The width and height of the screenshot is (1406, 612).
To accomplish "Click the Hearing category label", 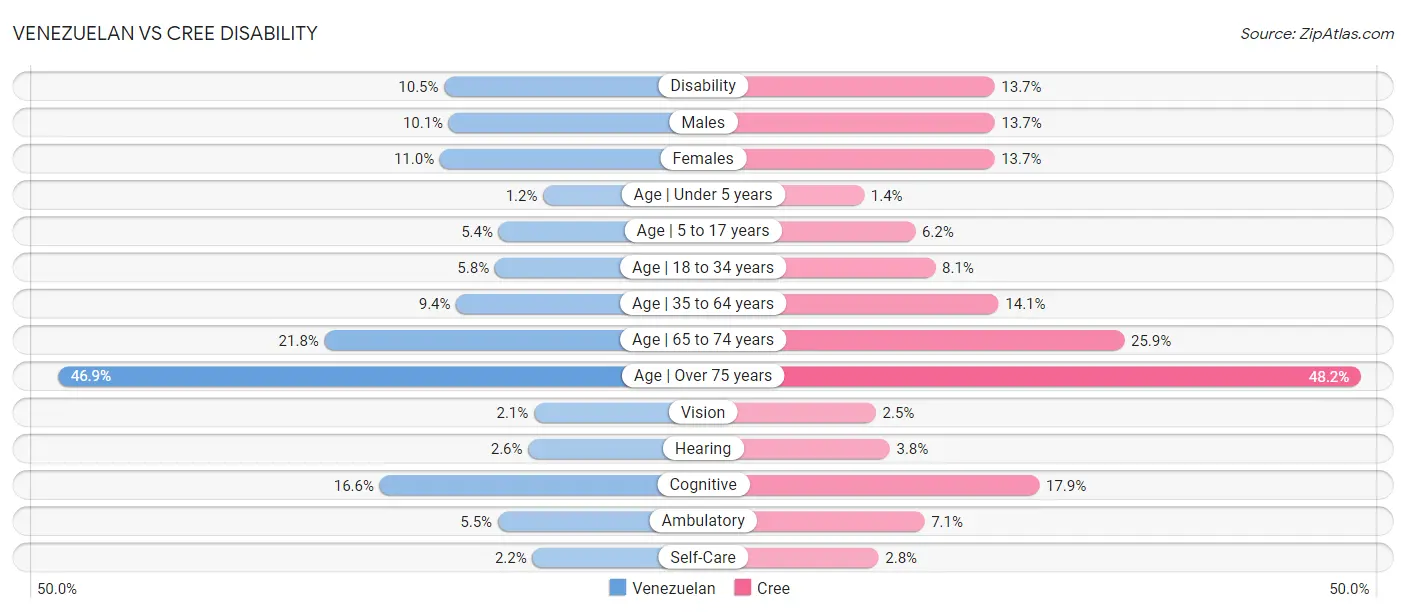I will tap(703, 448).
